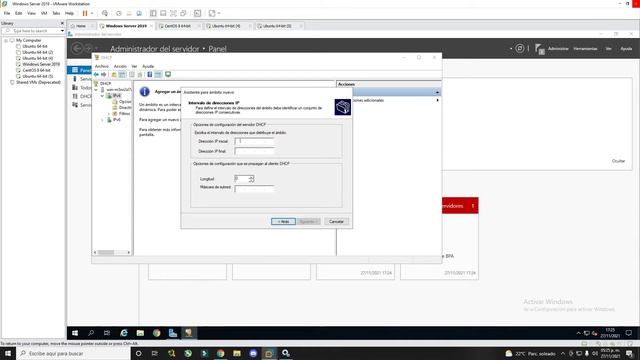The image size is (640, 360).
Task: Click the Cancelar button in the wizard
Action: click(x=336, y=221)
